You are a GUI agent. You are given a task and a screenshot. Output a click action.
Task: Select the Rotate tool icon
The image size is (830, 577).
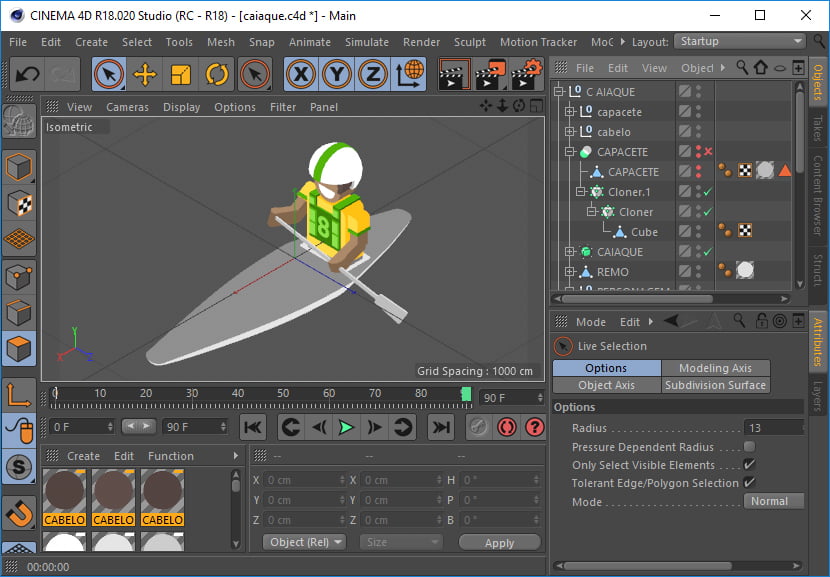pos(217,74)
